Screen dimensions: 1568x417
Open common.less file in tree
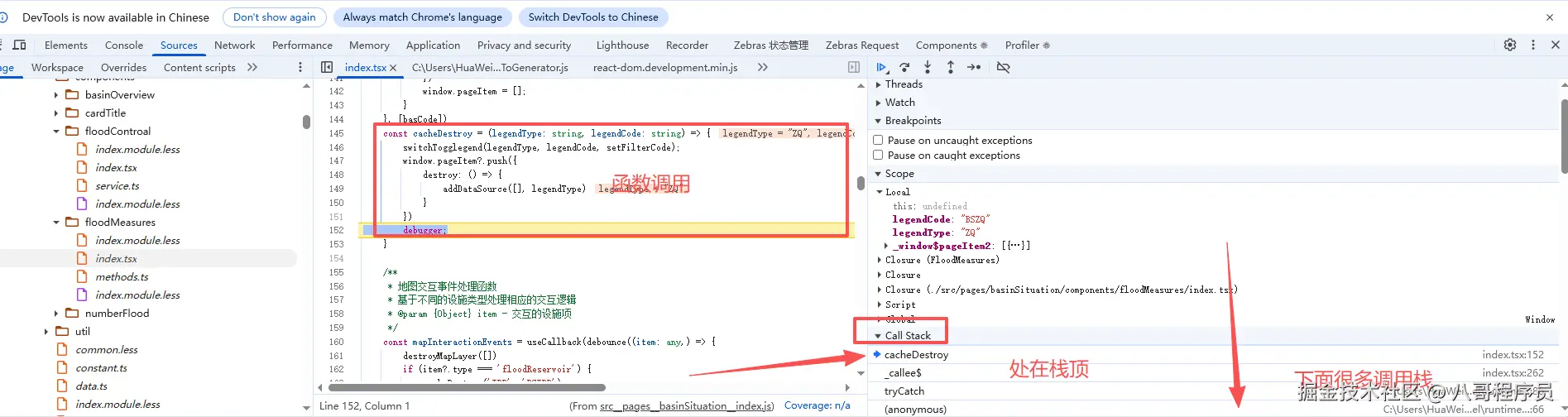click(107, 349)
